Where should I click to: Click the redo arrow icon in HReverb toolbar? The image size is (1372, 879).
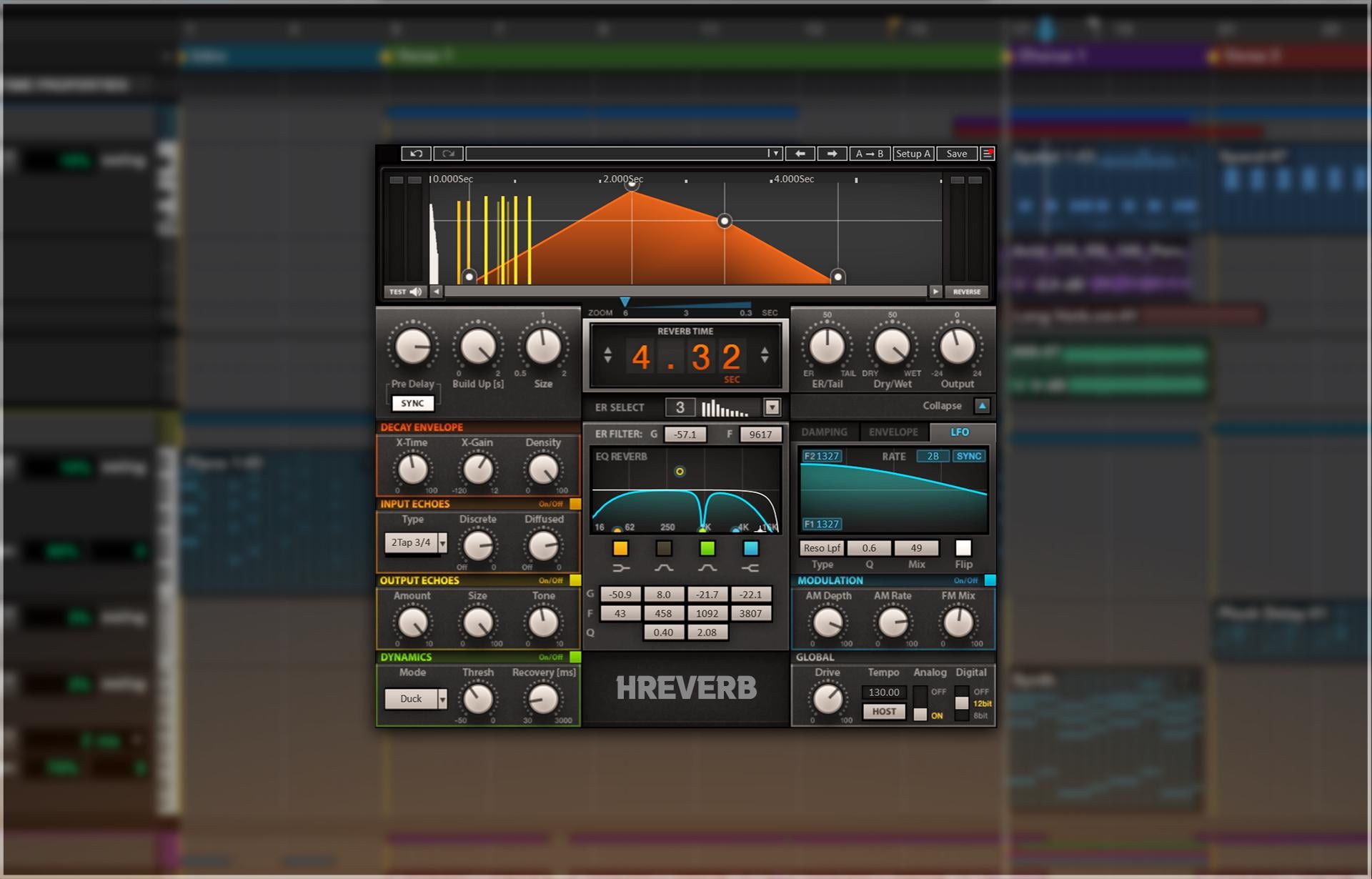(x=448, y=154)
